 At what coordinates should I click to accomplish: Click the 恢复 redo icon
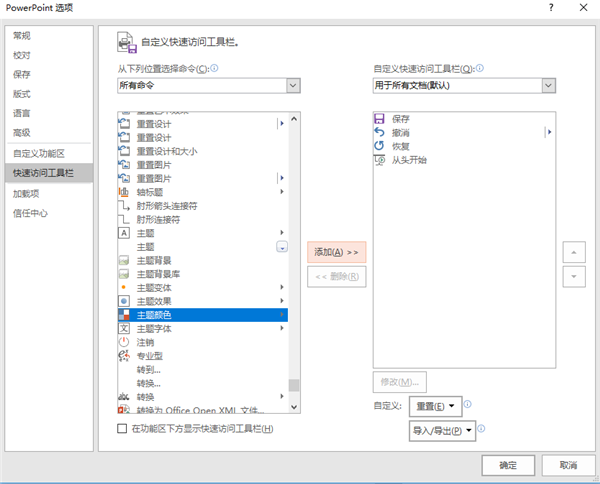[379, 146]
